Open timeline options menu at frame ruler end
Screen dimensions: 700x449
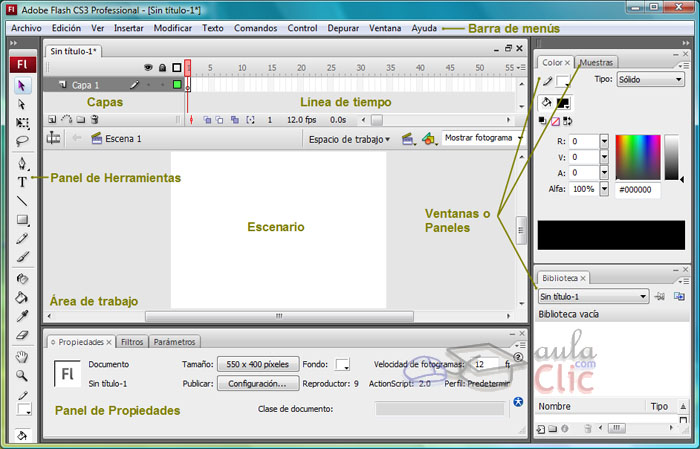(521, 68)
